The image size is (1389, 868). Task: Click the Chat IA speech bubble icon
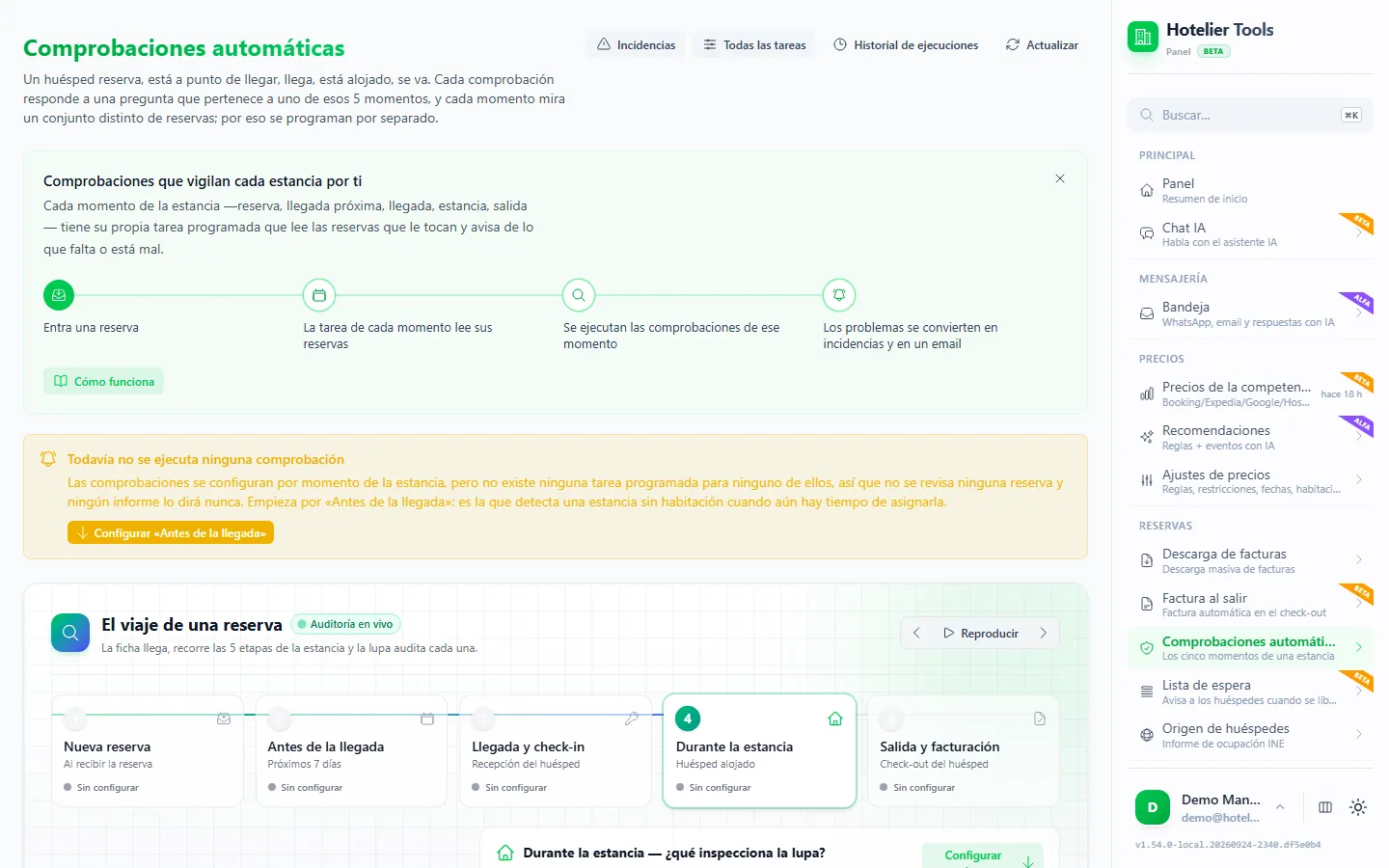click(x=1147, y=234)
